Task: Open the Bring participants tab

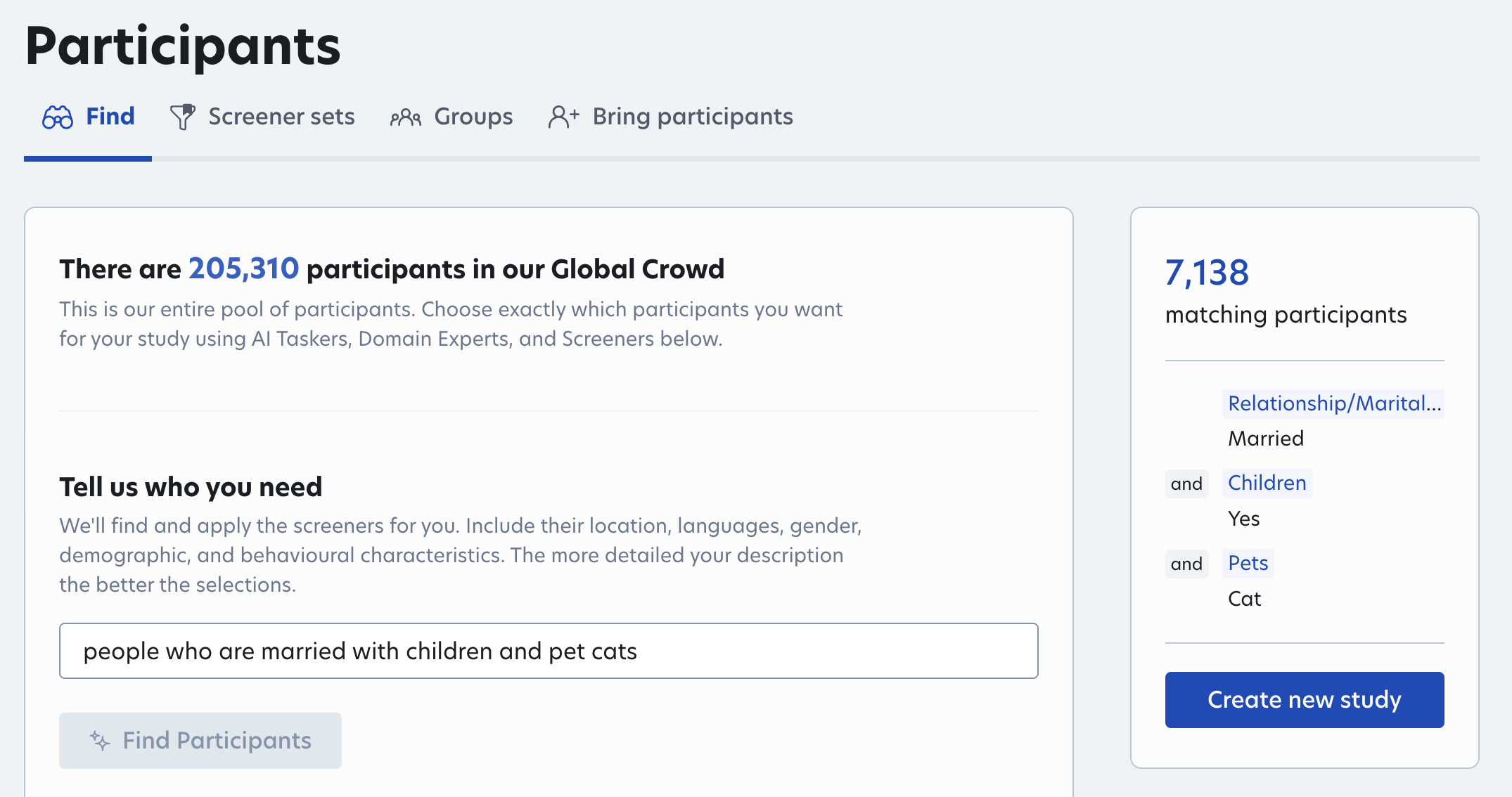Action: [693, 117]
